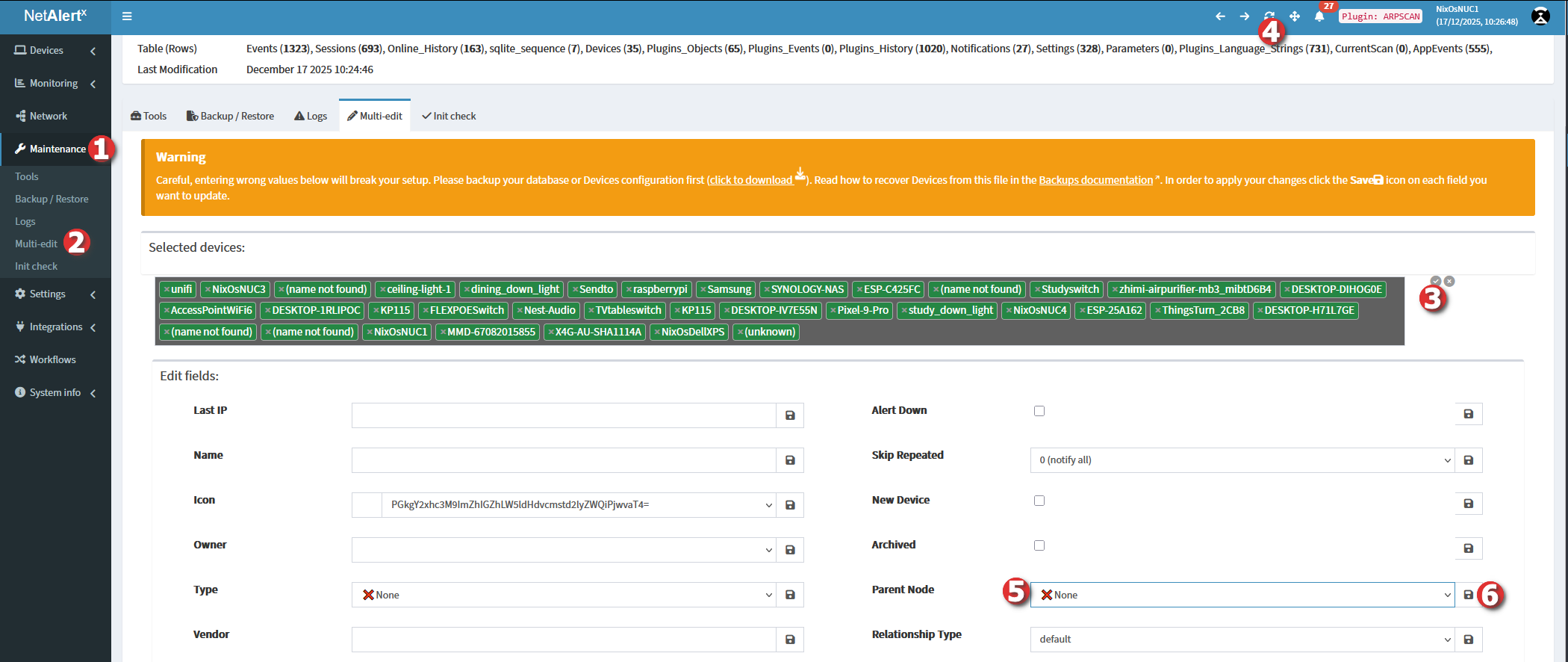The image size is (1568, 662).
Task: Click the Backups documentation link
Action: coord(1095,180)
